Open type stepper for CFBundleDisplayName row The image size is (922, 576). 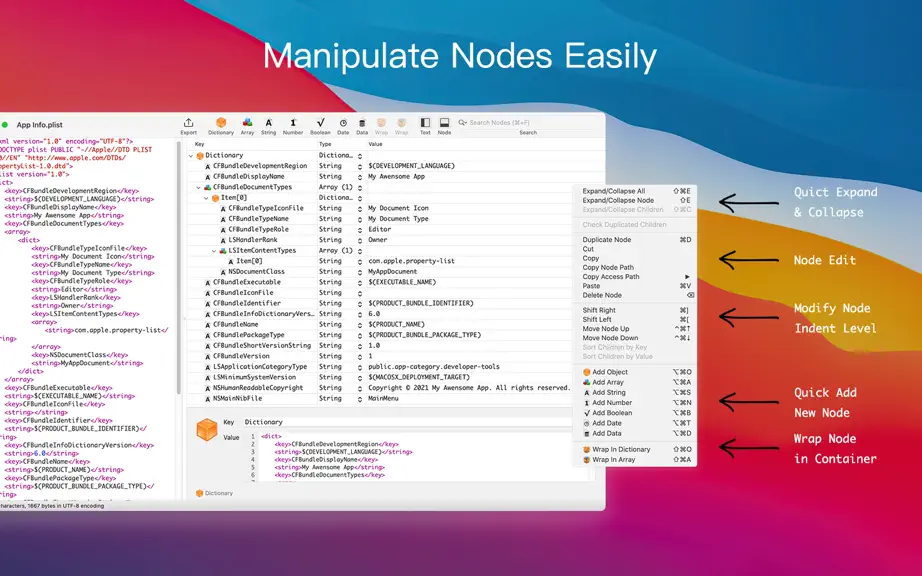[360, 177]
